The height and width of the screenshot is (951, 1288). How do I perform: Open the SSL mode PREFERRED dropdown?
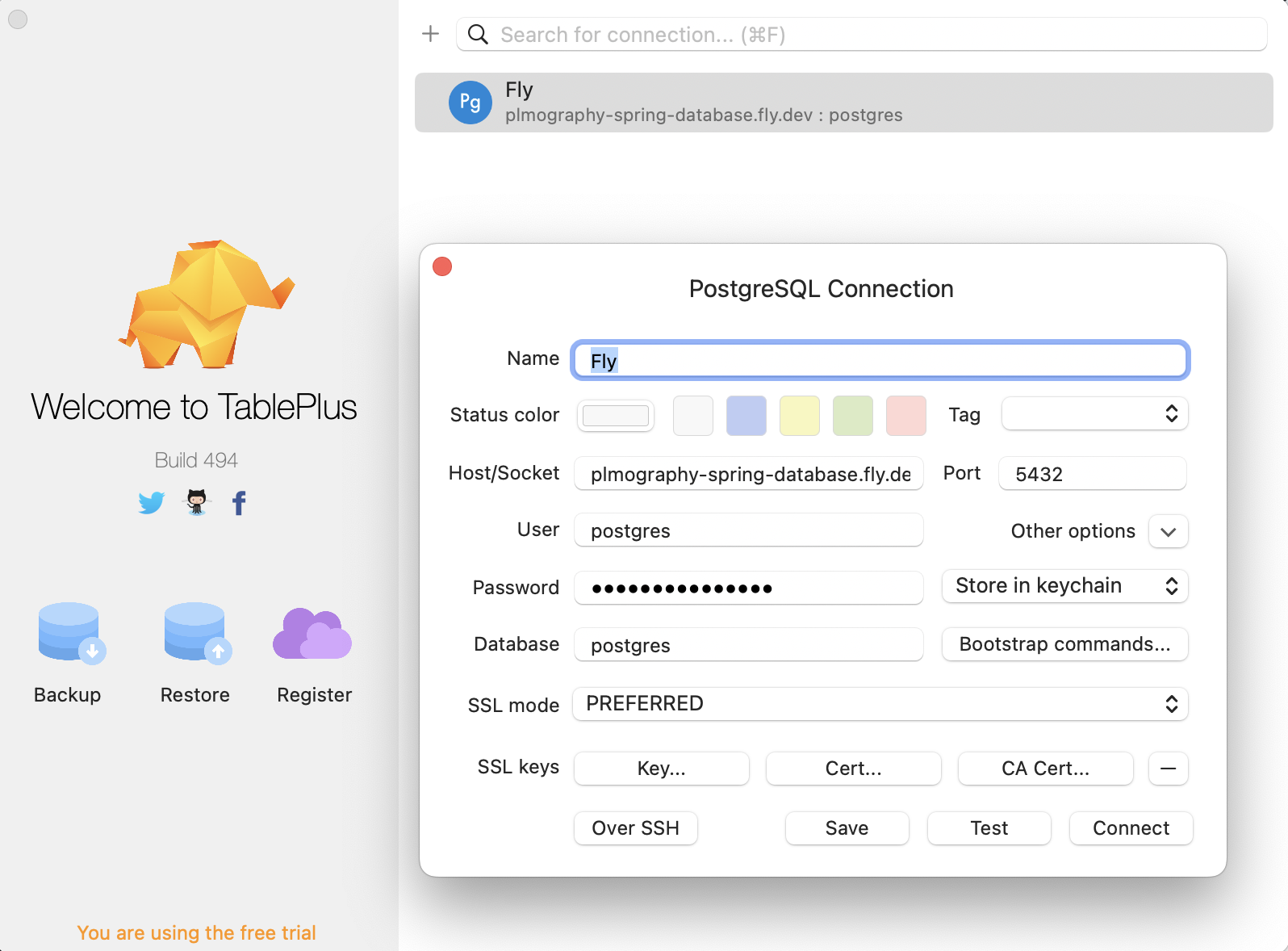click(x=880, y=704)
